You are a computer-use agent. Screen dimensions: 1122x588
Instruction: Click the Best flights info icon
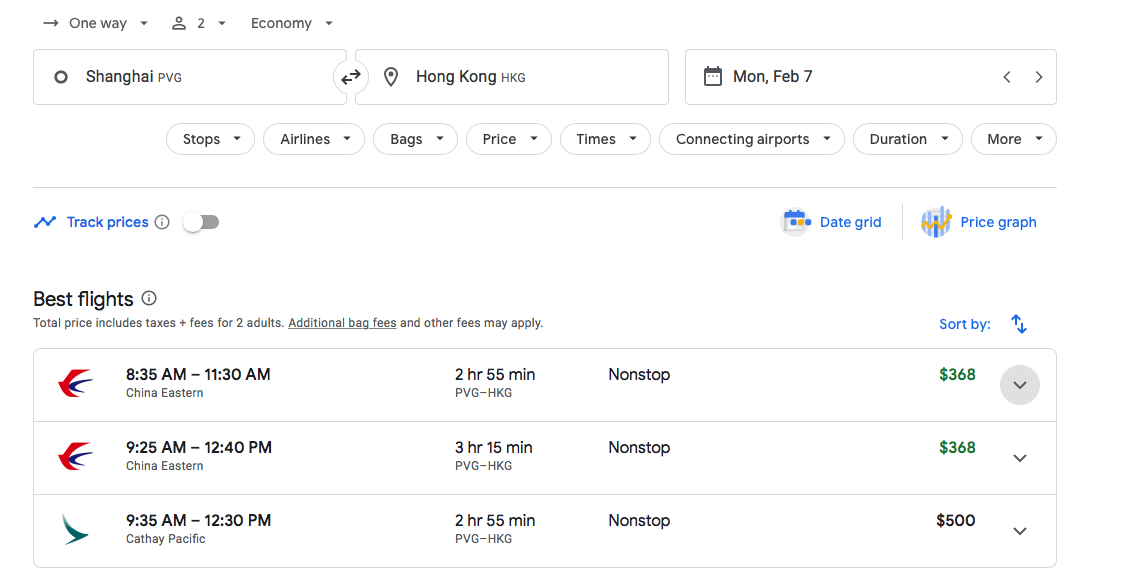149,298
